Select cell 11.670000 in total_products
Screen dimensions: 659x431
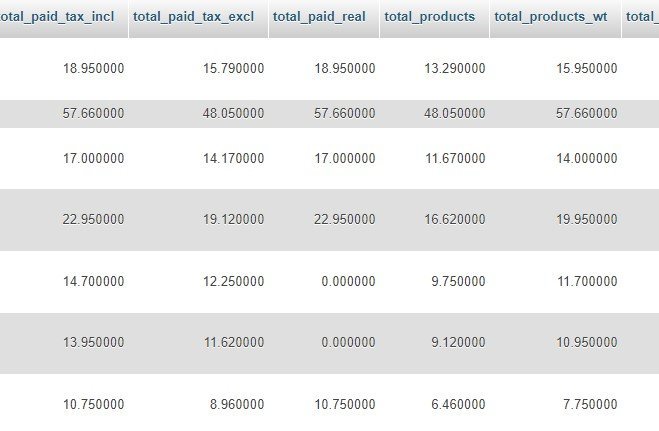click(455, 158)
